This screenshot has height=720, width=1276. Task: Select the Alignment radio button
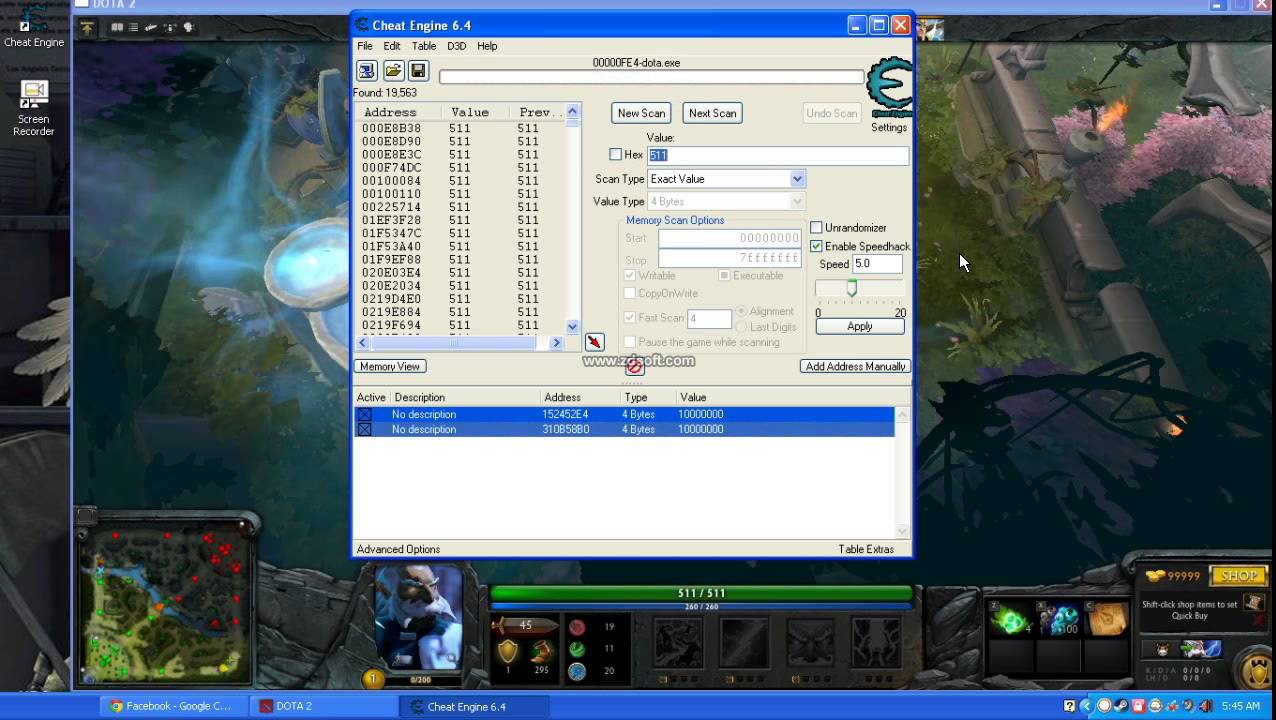tap(741, 312)
